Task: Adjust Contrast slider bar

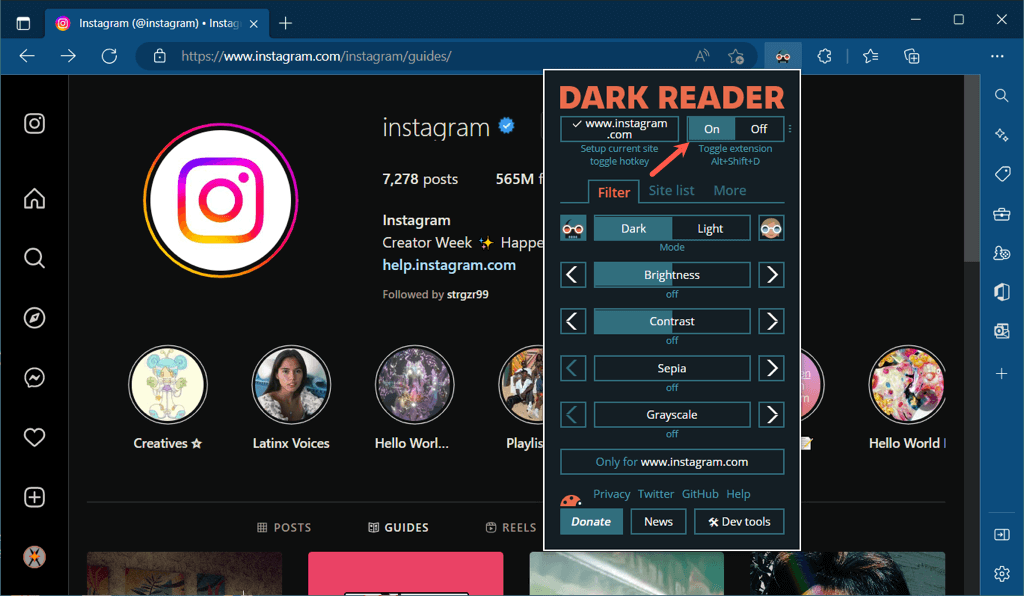Action: (672, 321)
